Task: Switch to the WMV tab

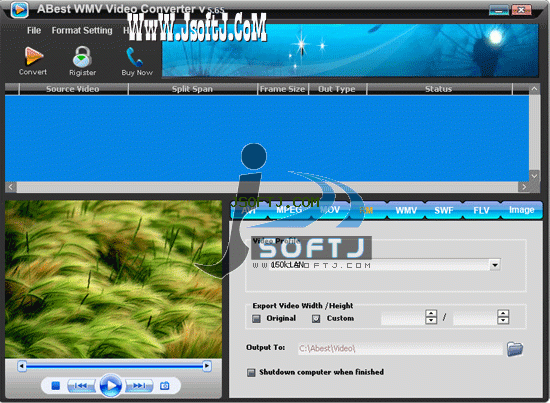Action: pyautogui.click(x=406, y=210)
